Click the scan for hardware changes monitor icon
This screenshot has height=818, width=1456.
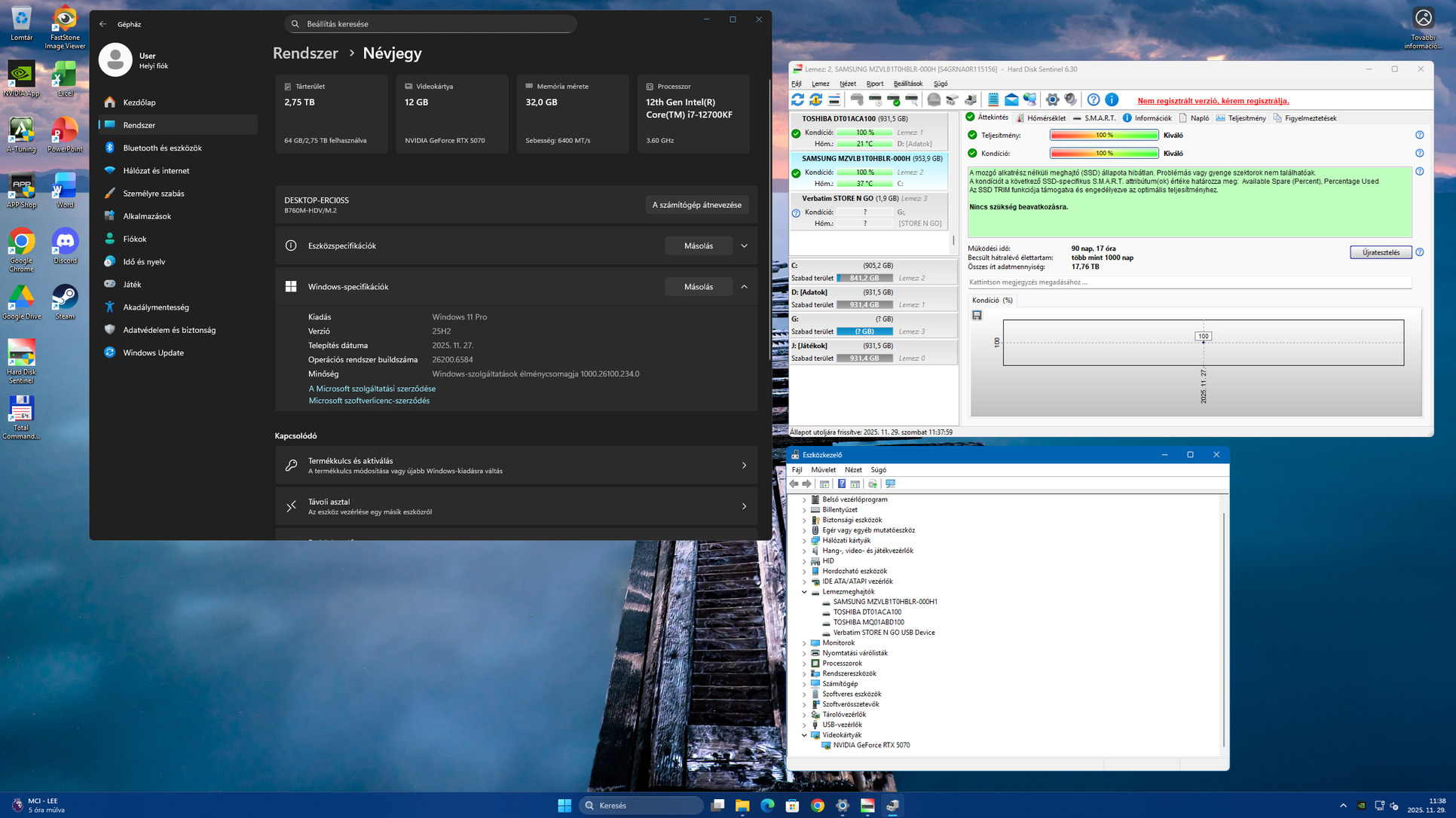pos(890,484)
